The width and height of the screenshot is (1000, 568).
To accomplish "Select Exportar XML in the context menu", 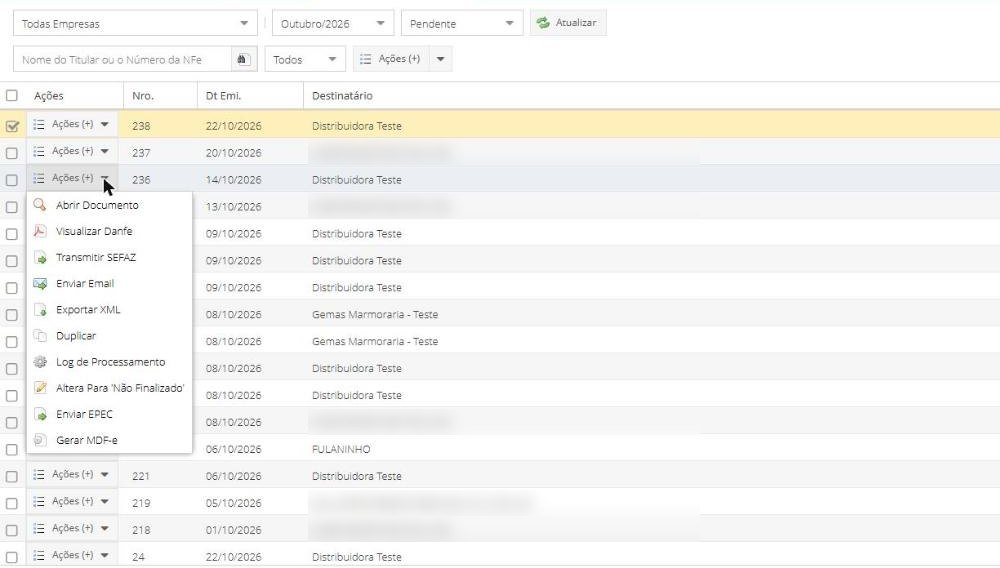I will pos(109,309).
